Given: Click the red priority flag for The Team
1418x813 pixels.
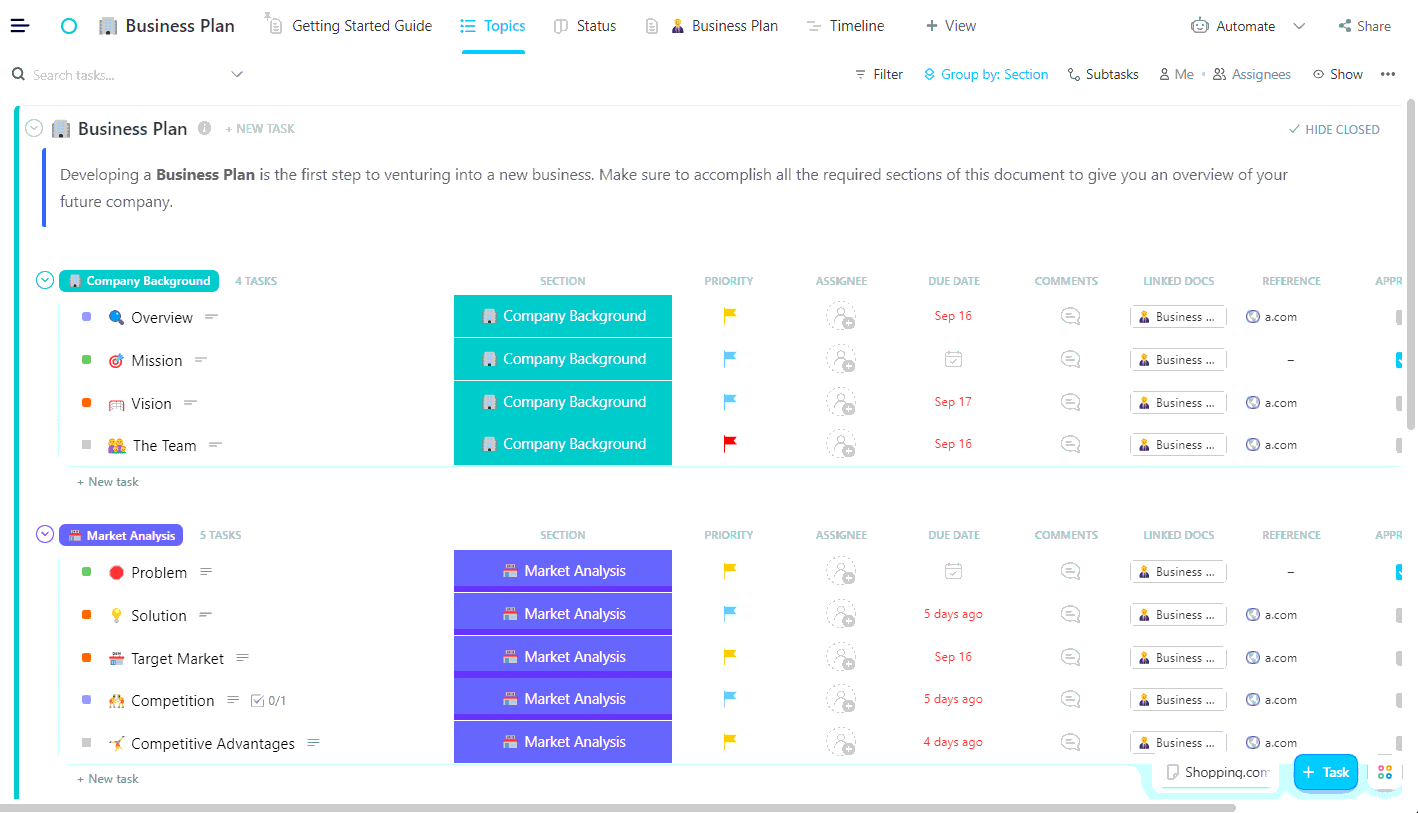Looking at the screenshot, I should click(729, 444).
